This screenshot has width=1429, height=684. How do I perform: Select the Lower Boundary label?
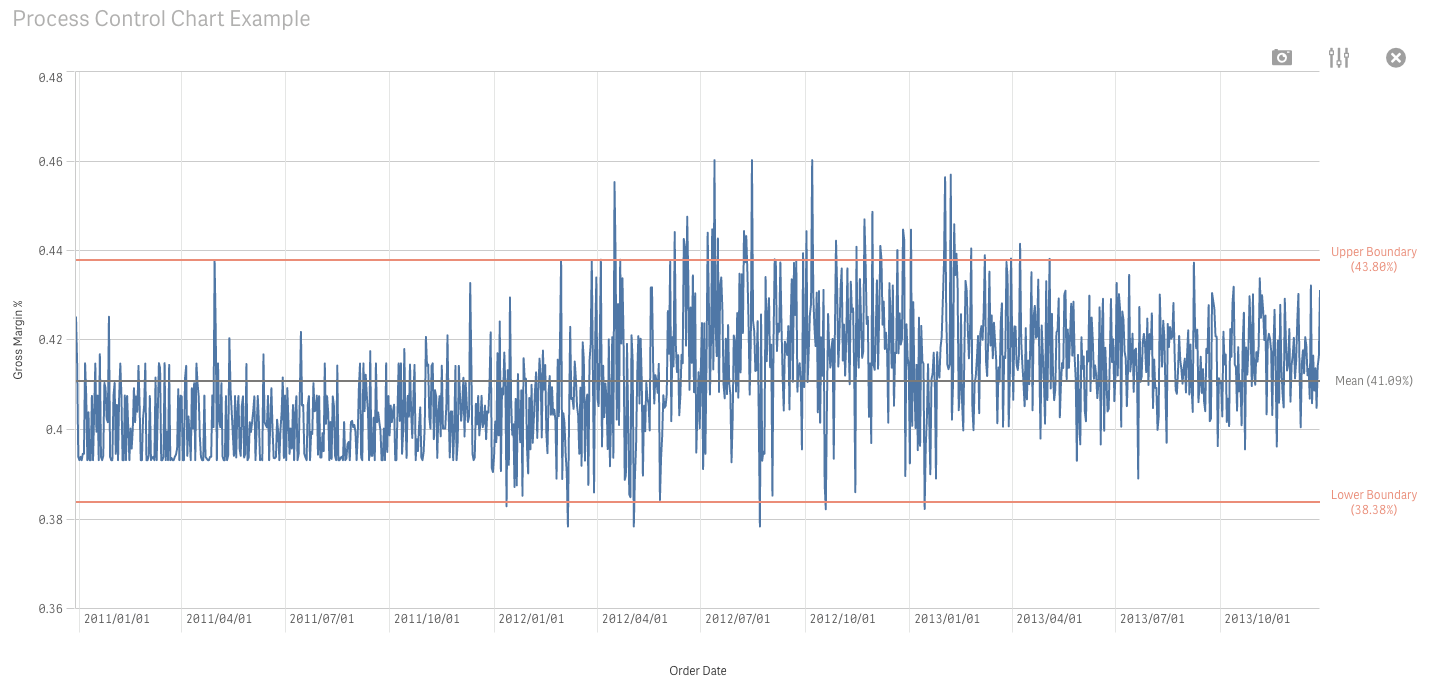(x=1374, y=501)
